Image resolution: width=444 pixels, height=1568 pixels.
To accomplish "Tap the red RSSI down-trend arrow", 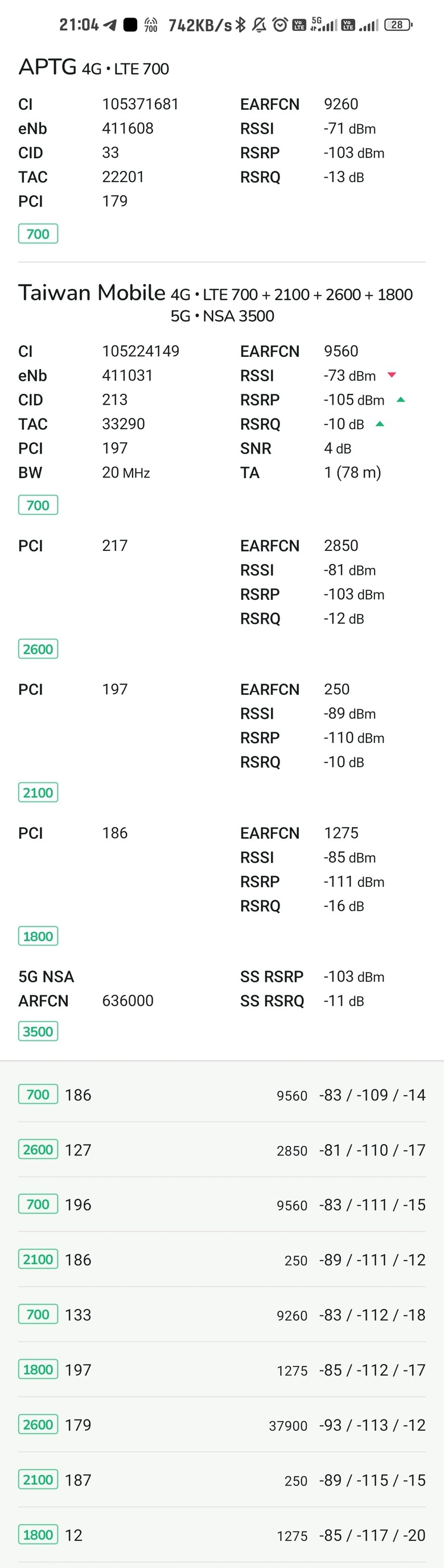I will coord(392,375).
